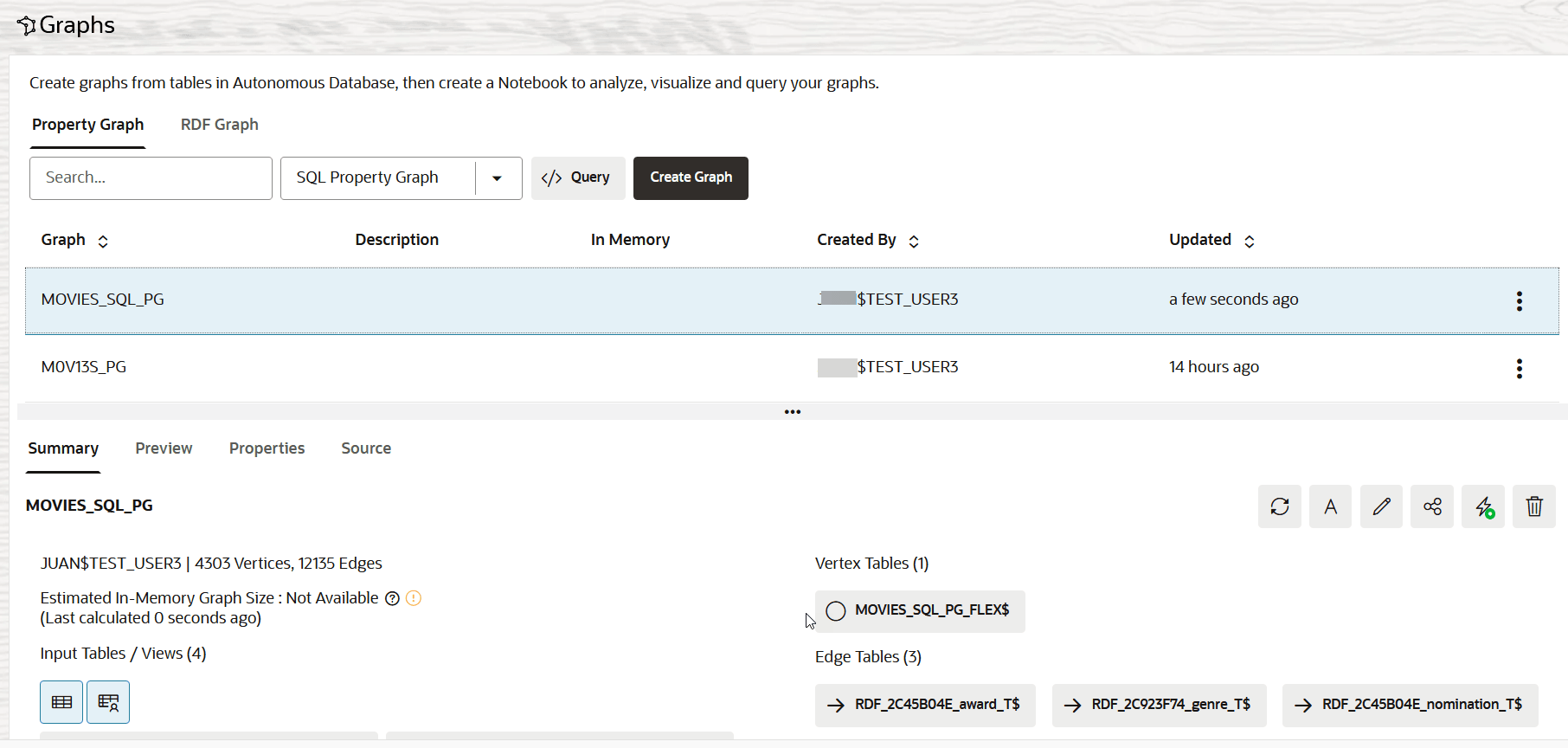Click help icon next to graph size
Image resolution: width=1568 pixels, height=748 pixels.
point(392,598)
